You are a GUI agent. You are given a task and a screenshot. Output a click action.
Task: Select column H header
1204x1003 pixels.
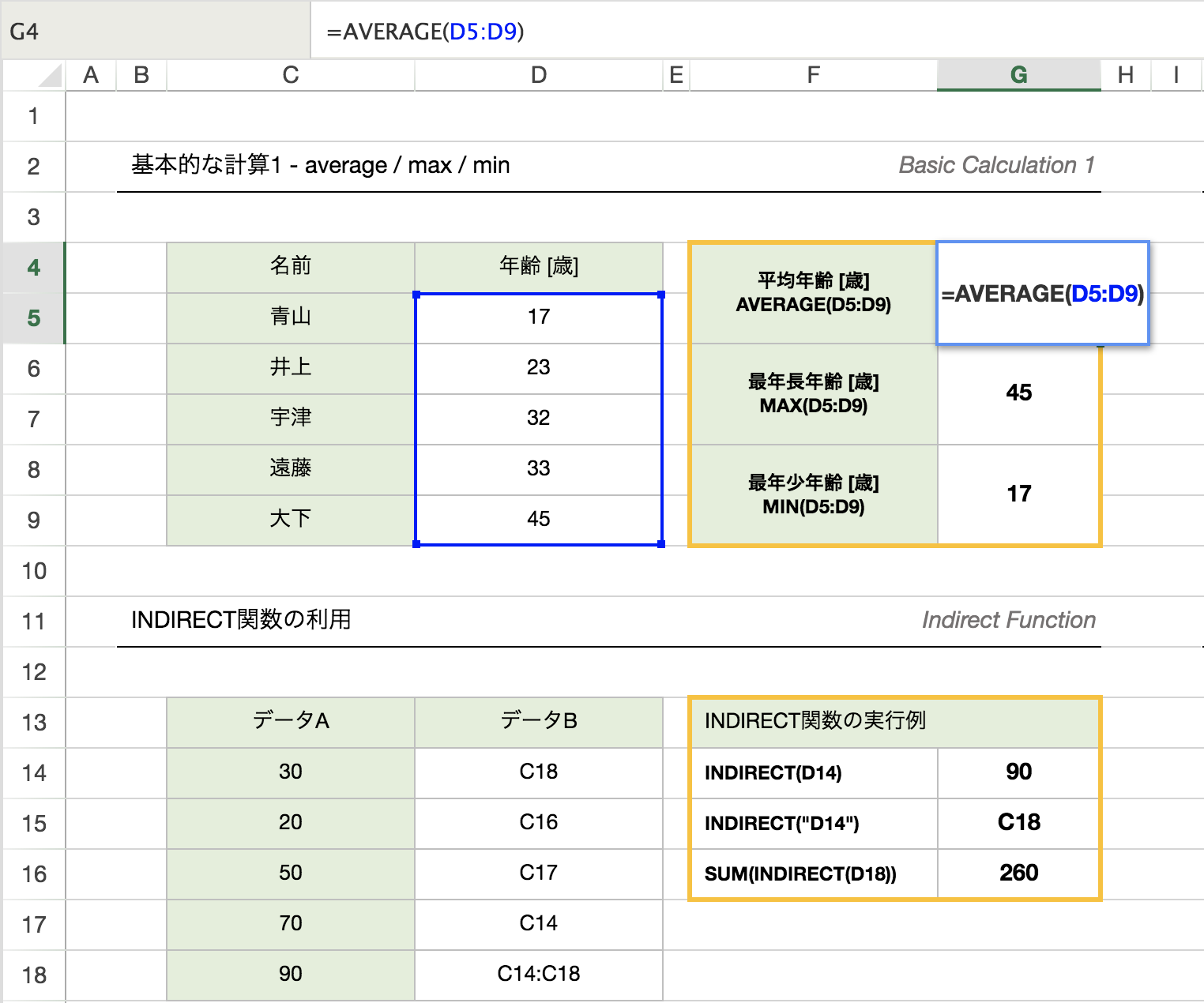(1126, 75)
